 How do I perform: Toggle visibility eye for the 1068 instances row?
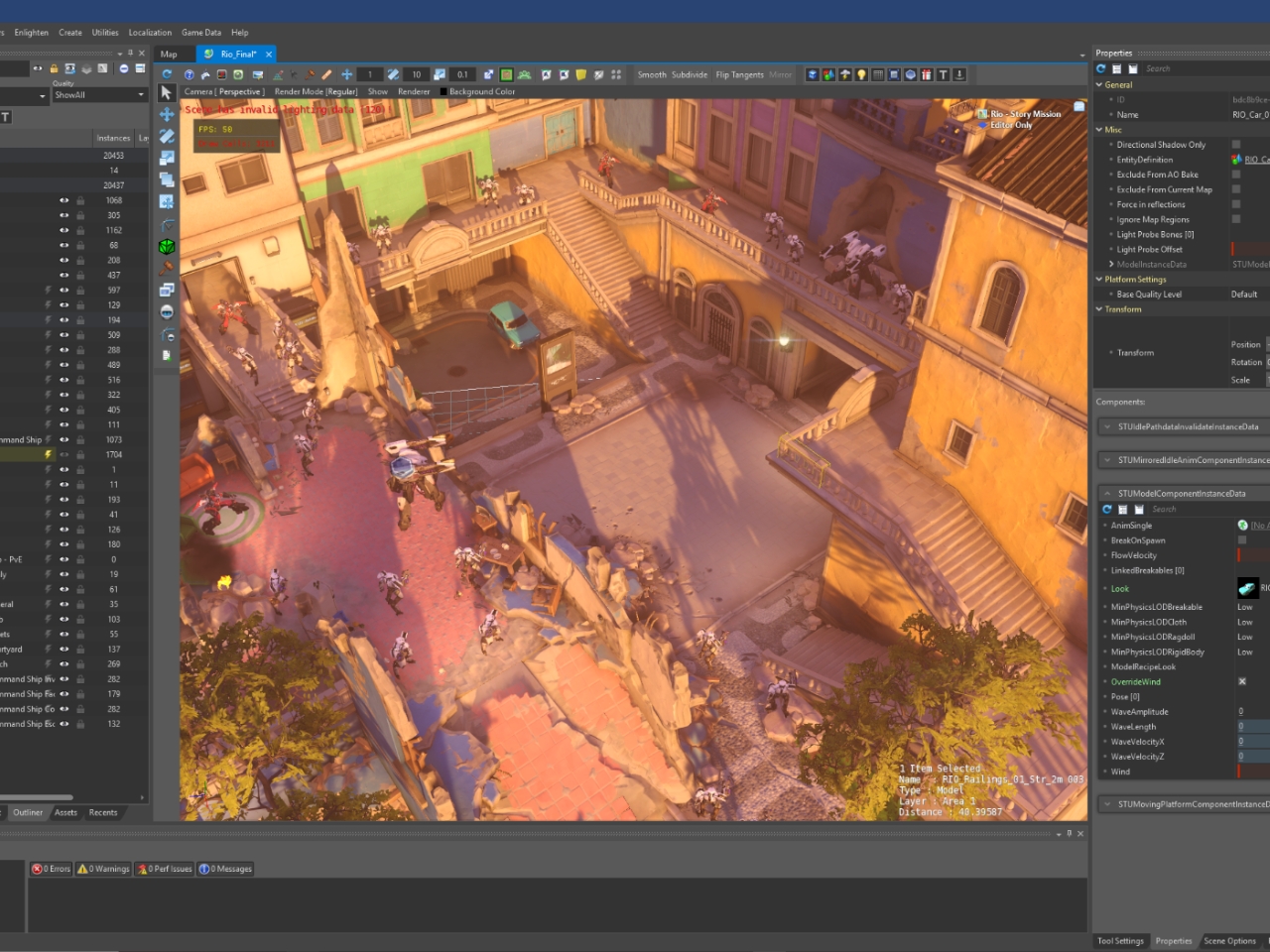point(64,200)
